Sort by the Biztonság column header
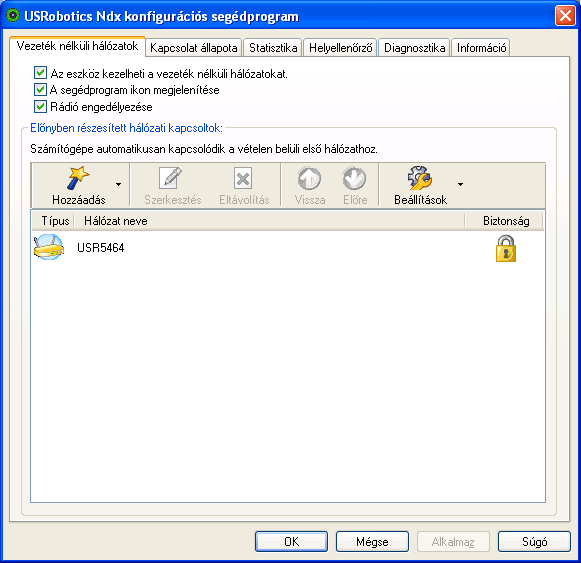581x563 pixels. (504, 221)
